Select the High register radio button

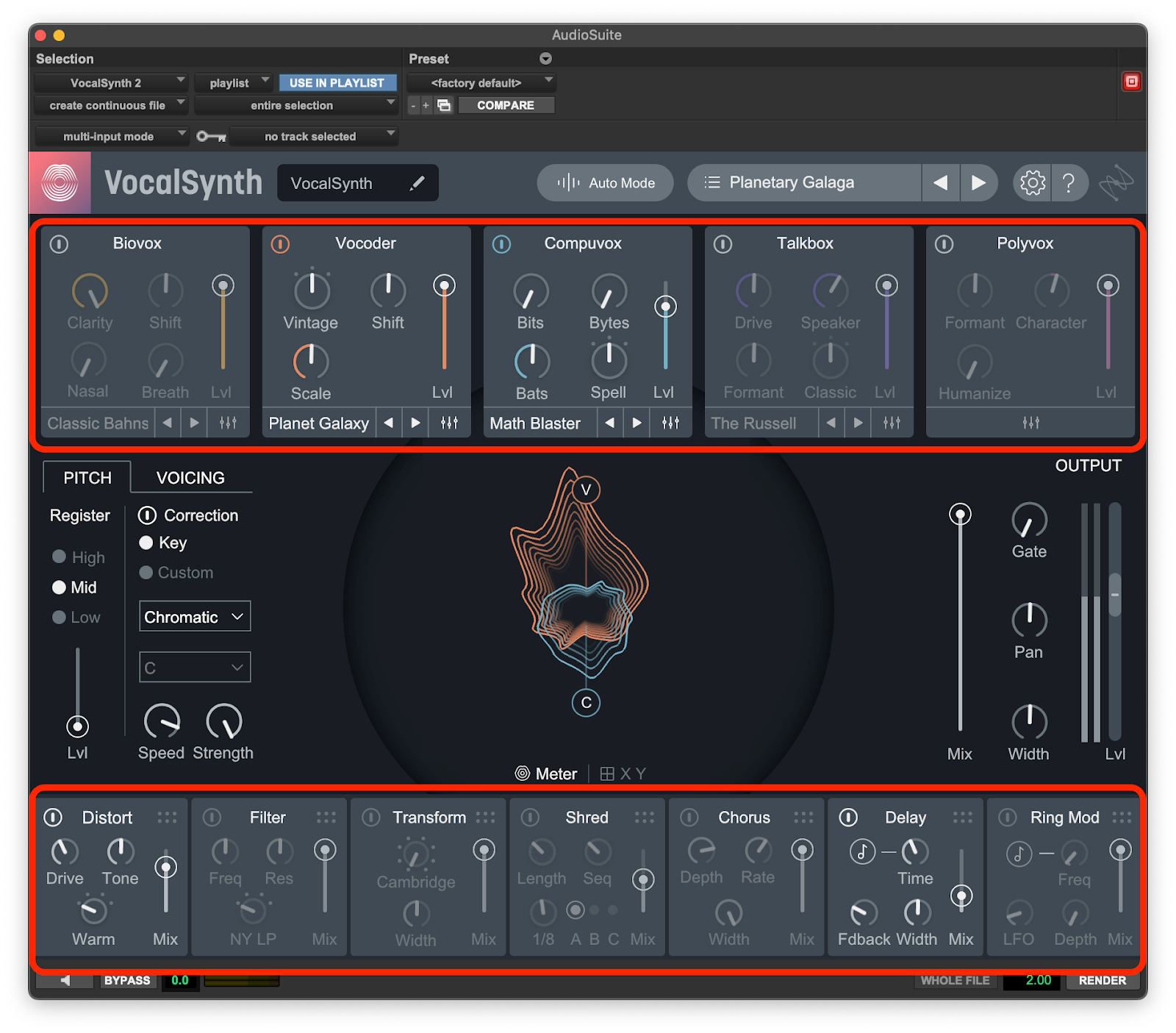[x=60, y=557]
